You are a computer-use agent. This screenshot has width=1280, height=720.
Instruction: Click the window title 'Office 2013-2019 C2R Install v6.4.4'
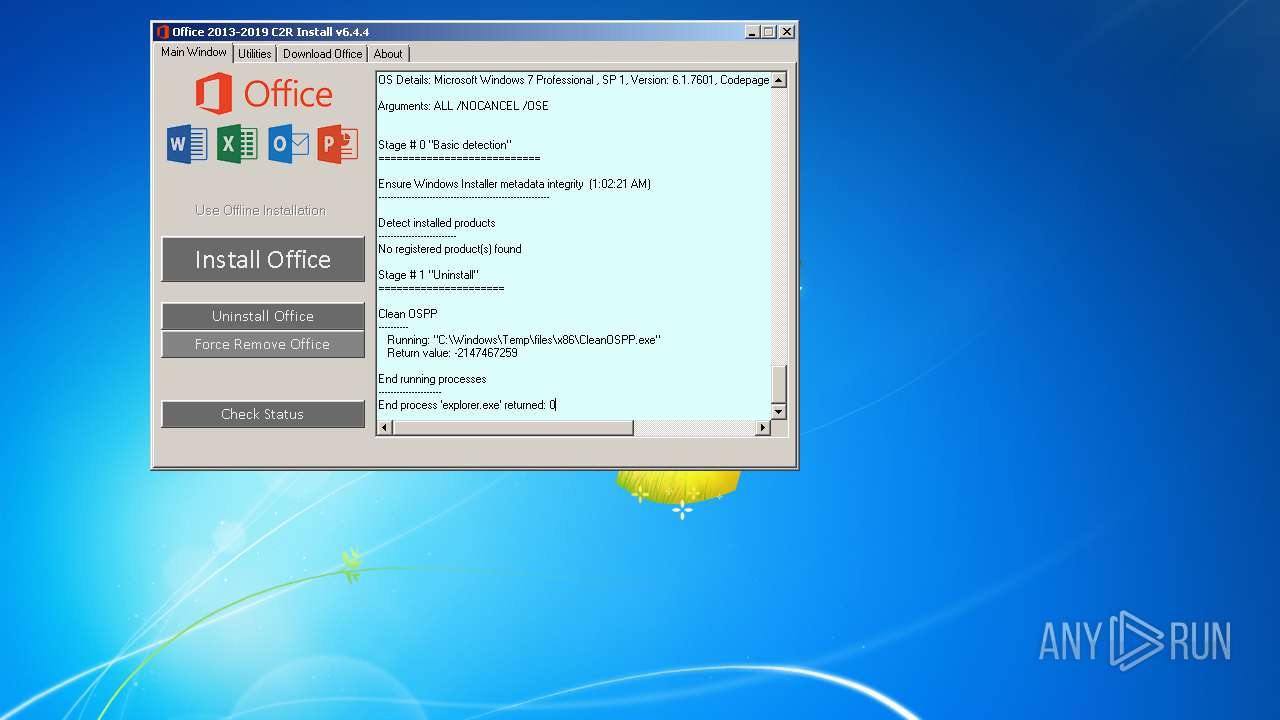click(270, 32)
